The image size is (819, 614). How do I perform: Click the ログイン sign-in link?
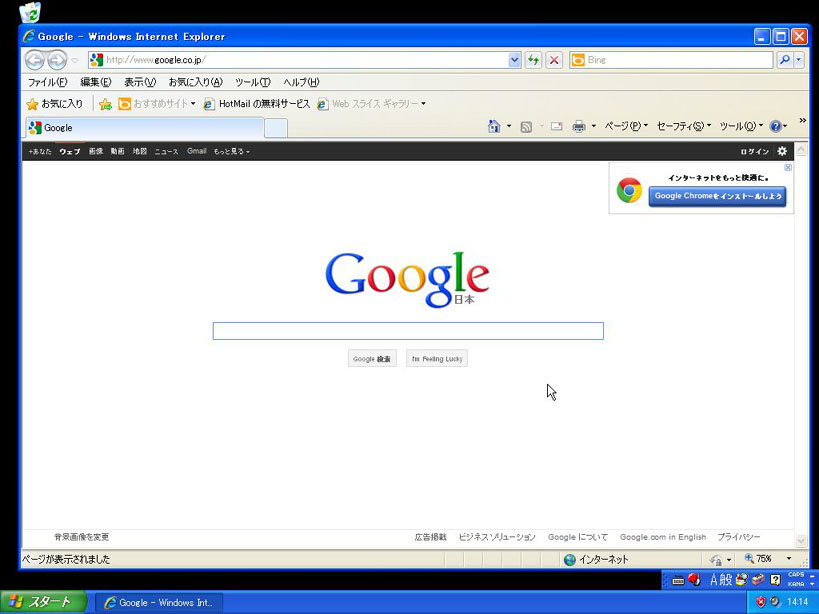[755, 151]
